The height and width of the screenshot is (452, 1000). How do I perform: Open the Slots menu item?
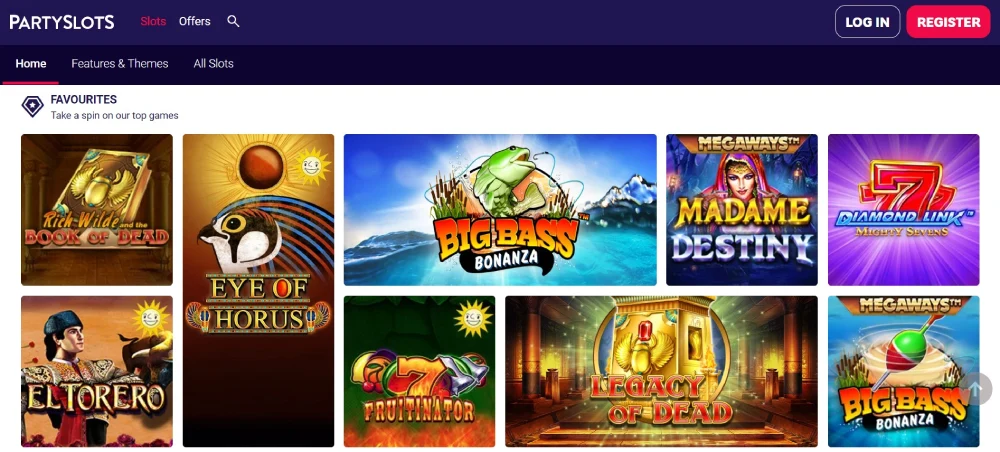(x=153, y=22)
